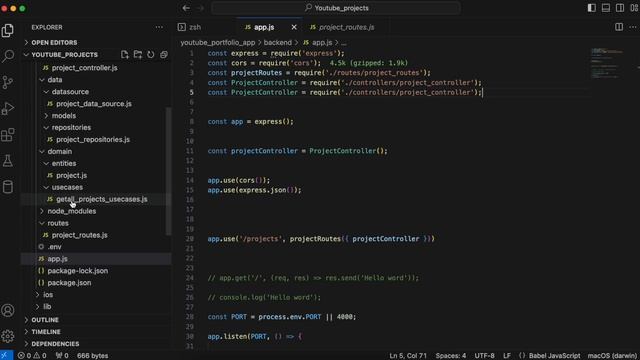
Task: Go forward in navigation history
Action: point(200,8)
